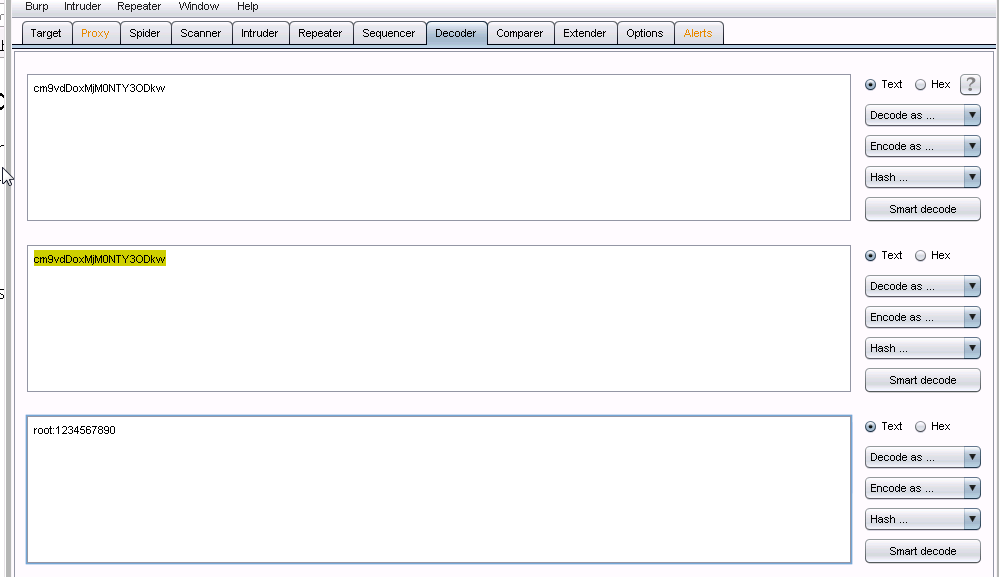Switch to the Comparer tab
Viewport: 999px width, 577px height.
(520, 33)
